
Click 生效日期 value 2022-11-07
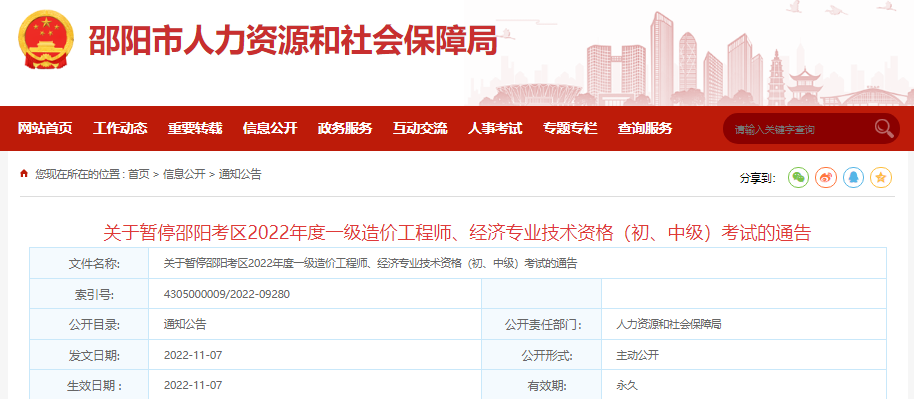[193, 385]
